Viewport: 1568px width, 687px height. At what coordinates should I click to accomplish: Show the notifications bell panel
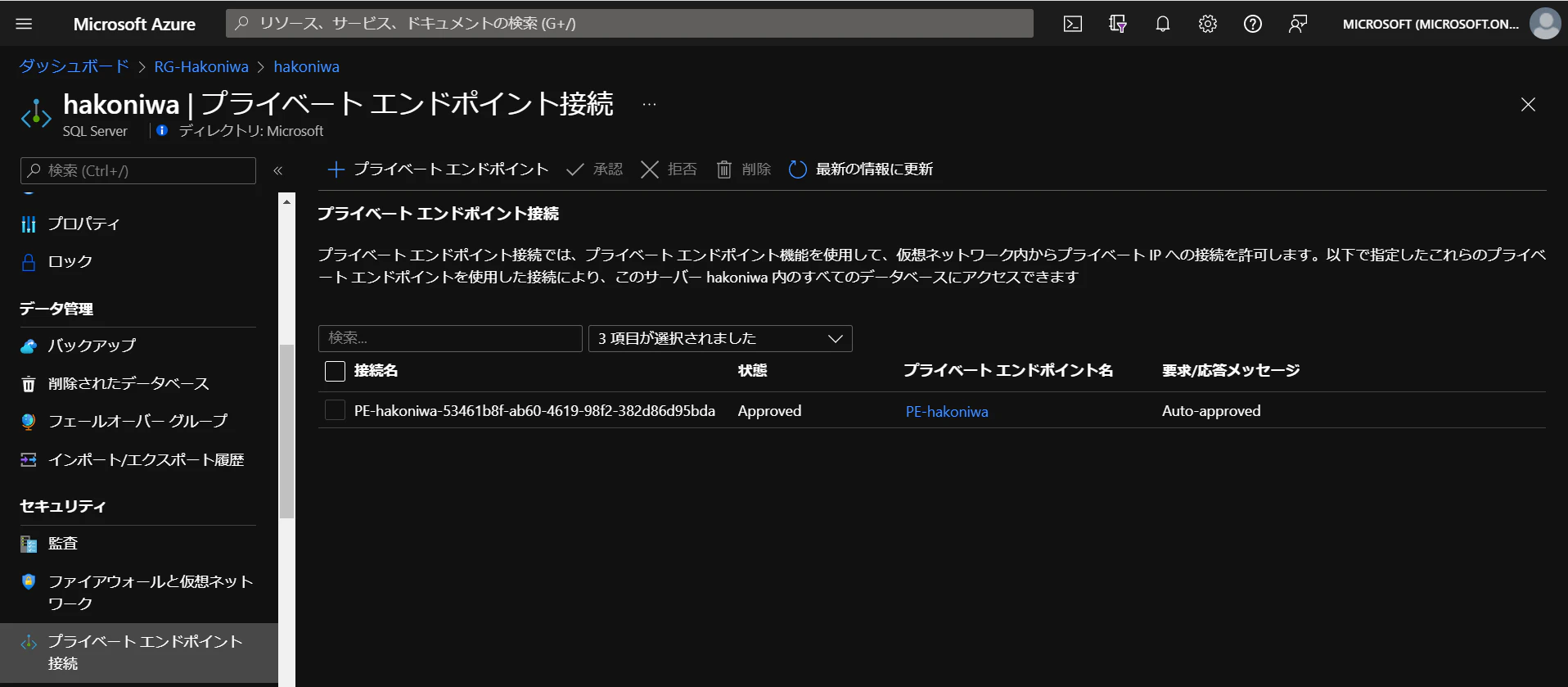[x=1162, y=24]
